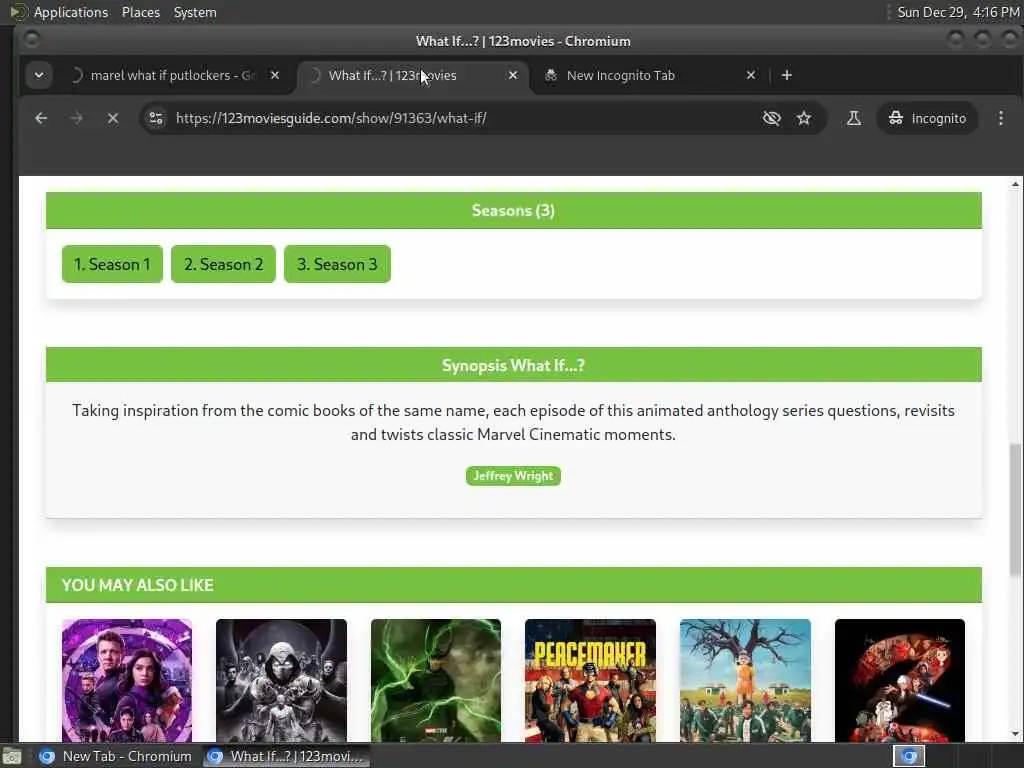Open the Squid Game poster thumbnail

pos(745,680)
